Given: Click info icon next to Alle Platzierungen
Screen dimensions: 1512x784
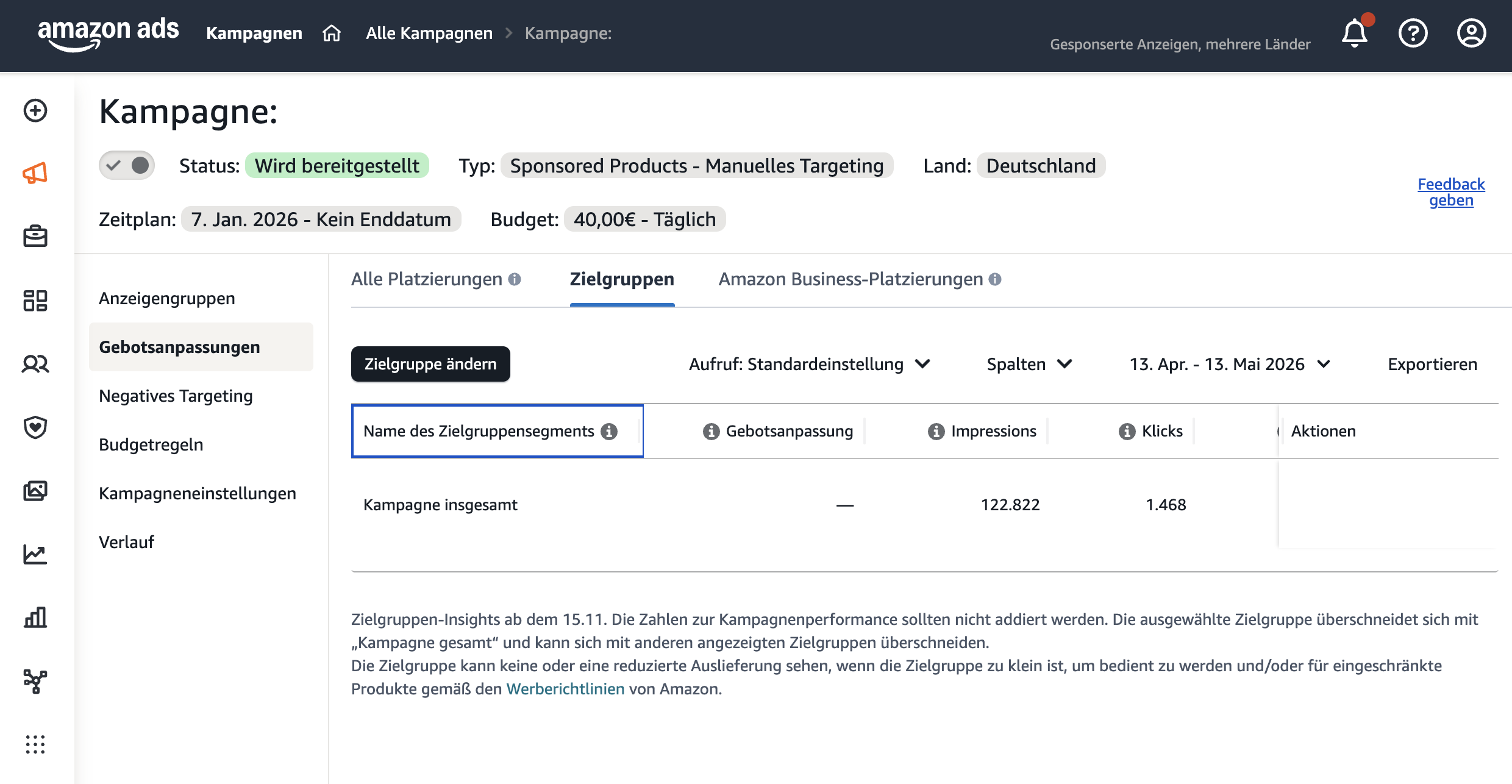Looking at the screenshot, I should click(x=515, y=279).
